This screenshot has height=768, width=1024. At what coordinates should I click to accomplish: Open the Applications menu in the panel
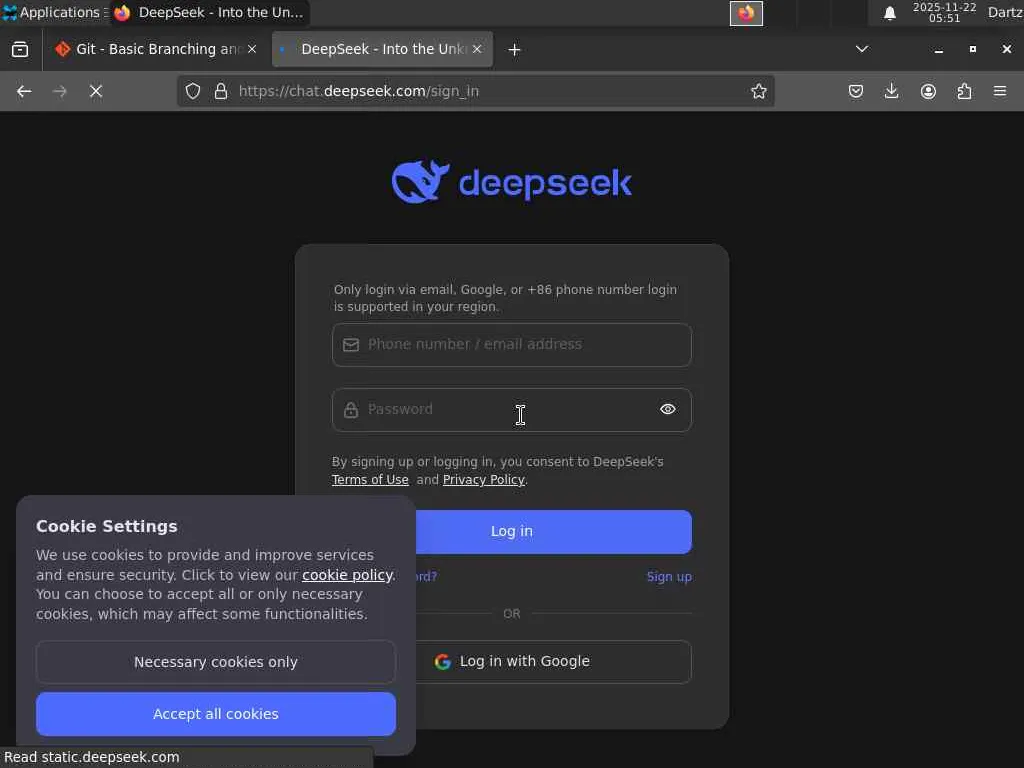[55, 12]
